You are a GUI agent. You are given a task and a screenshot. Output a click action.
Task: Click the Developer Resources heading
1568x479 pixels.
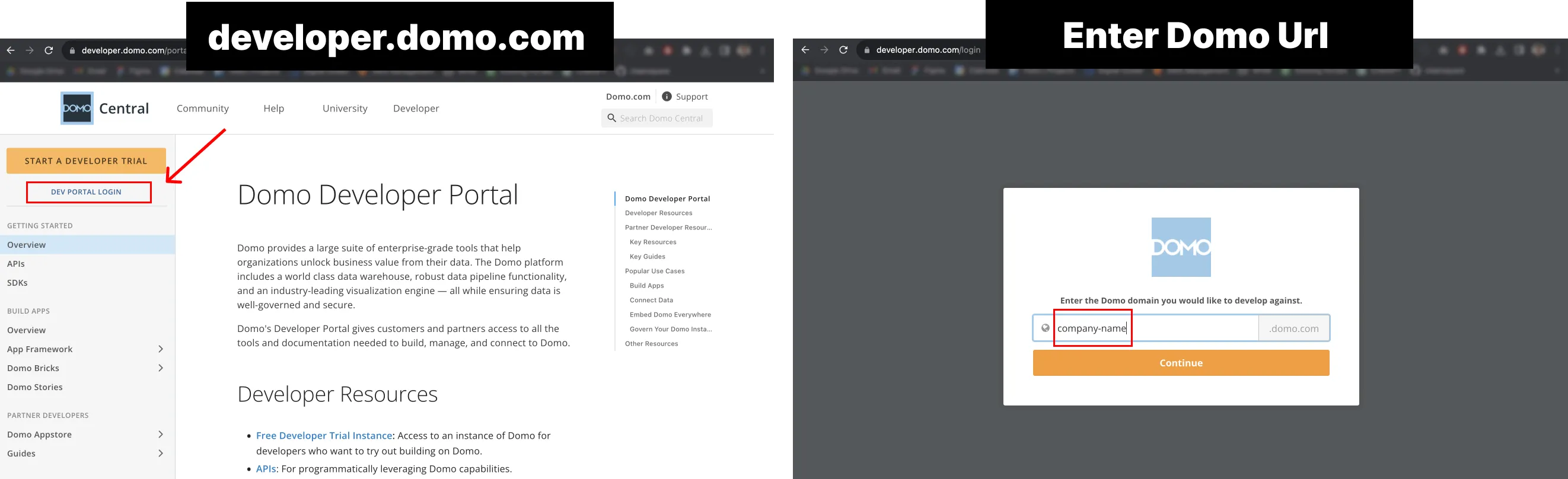337,394
